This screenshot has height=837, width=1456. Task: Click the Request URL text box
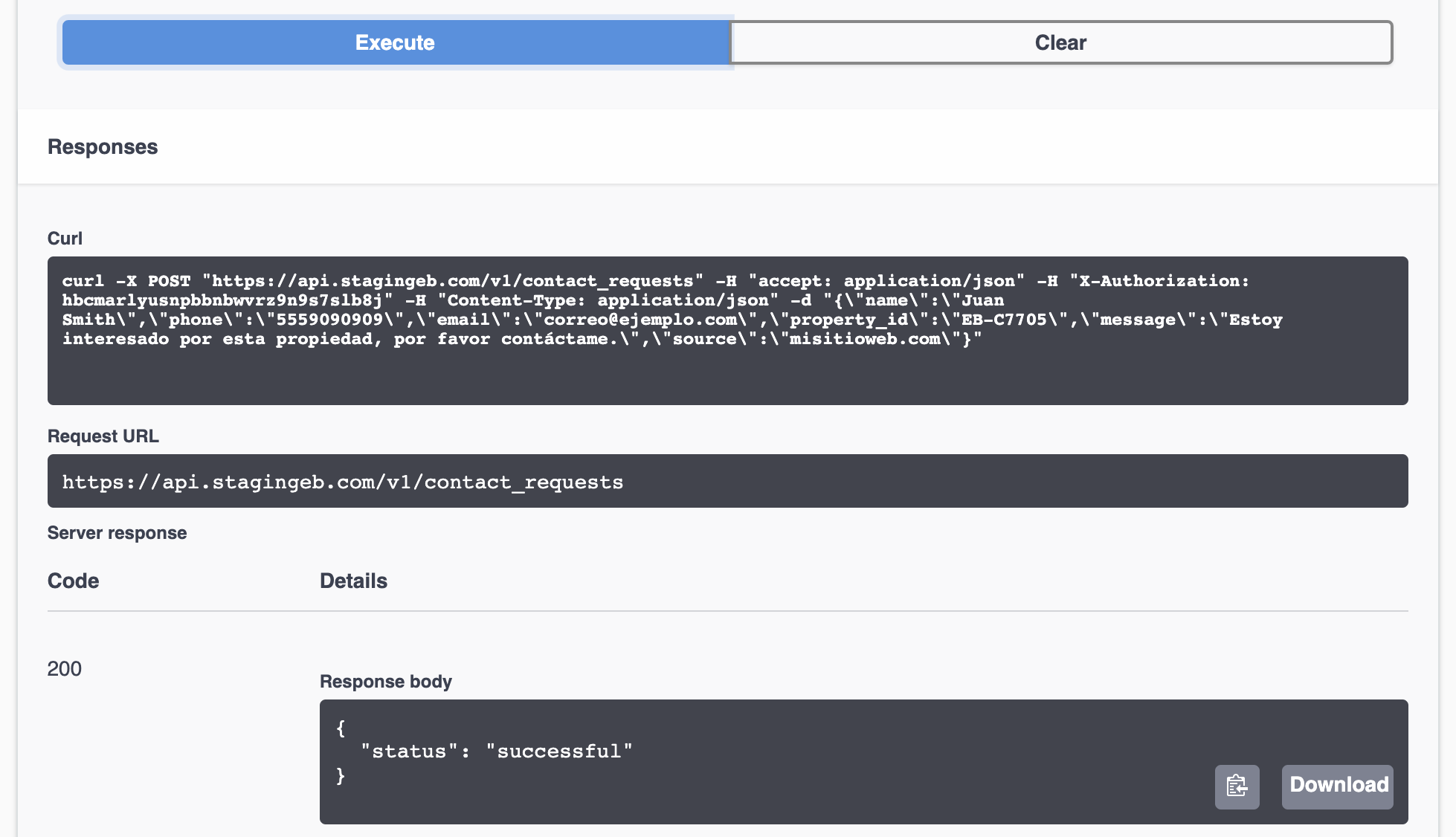(x=727, y=482)
